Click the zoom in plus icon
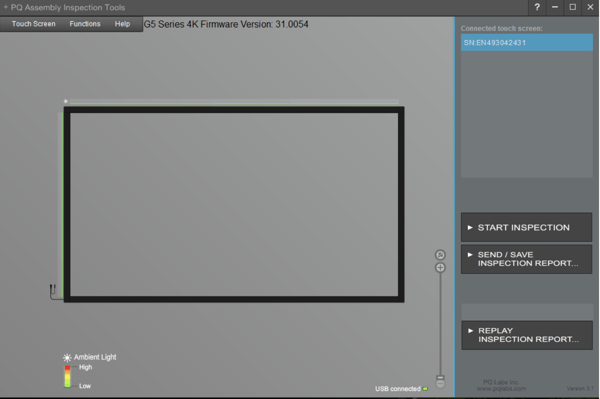Screen dimensions: 600x399 point(440,268)
